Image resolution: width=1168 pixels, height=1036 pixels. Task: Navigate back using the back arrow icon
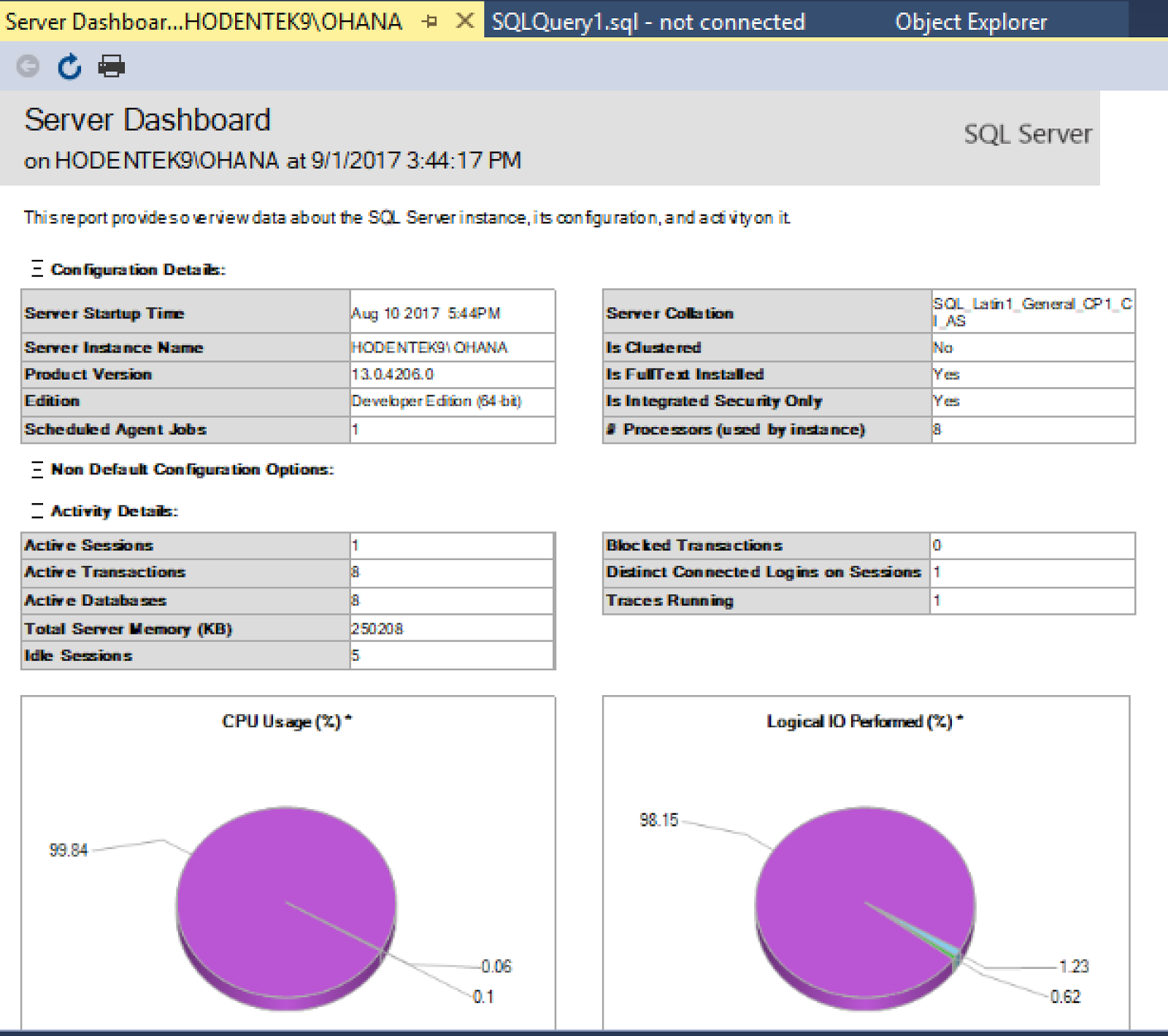click(x=27, y=66)
